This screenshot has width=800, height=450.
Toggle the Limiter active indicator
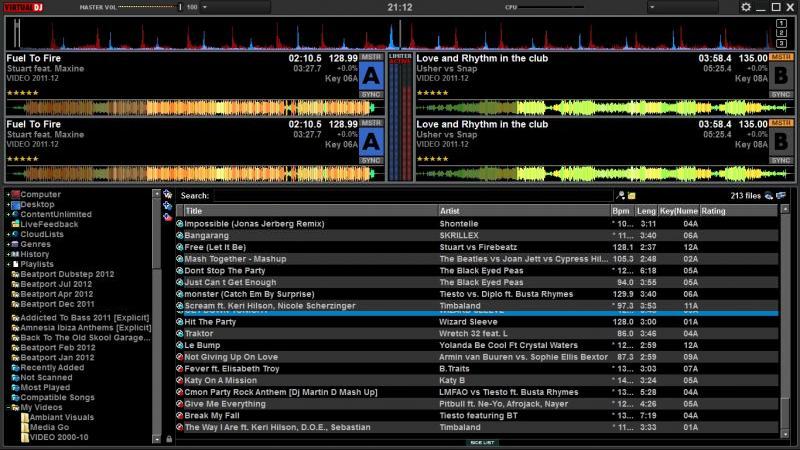pyautogui.click(x=400, y=59)
